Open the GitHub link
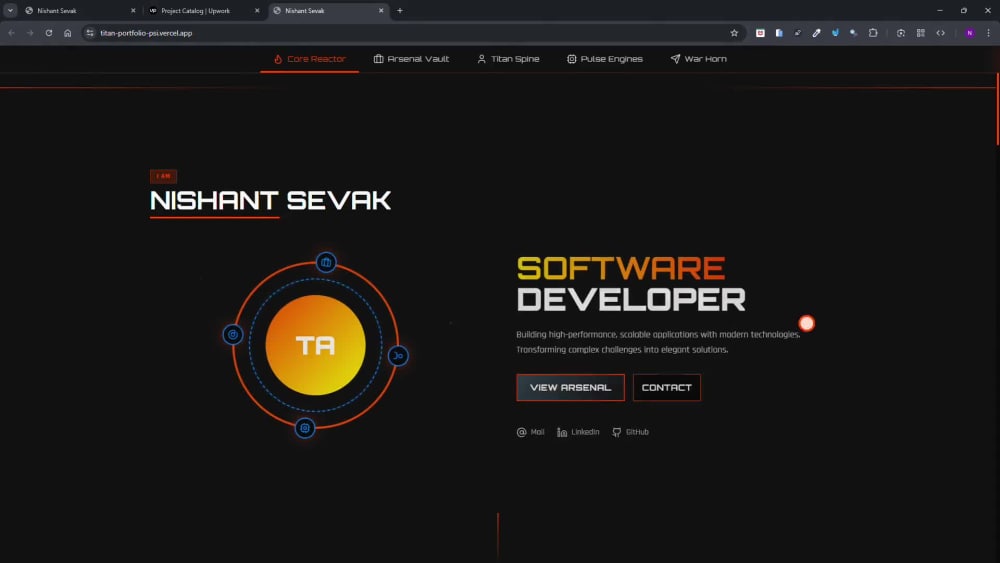1000x563 pixels. pos(630,432)
